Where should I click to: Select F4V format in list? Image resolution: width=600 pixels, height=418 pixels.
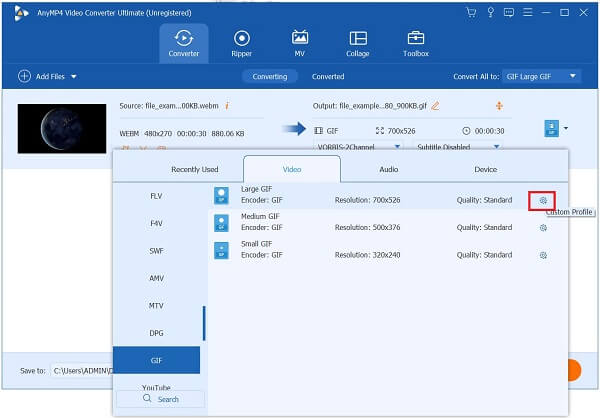(x=156, y=223)
